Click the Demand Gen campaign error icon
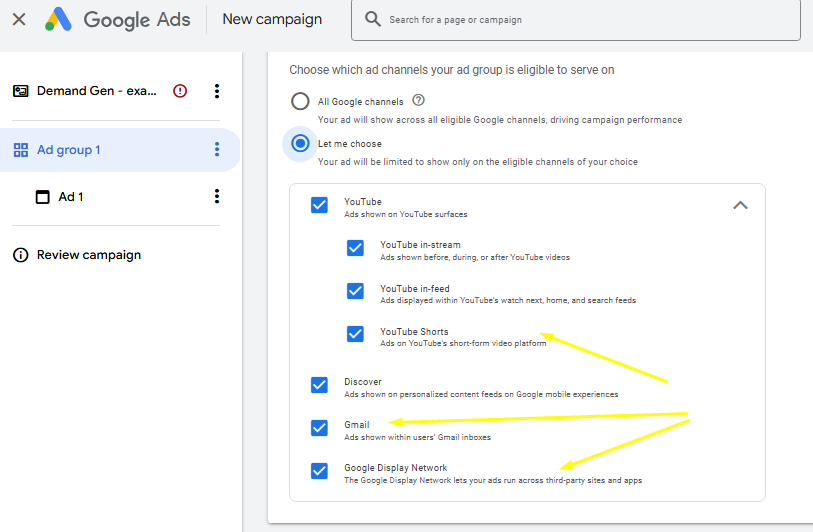 (180, 91)
